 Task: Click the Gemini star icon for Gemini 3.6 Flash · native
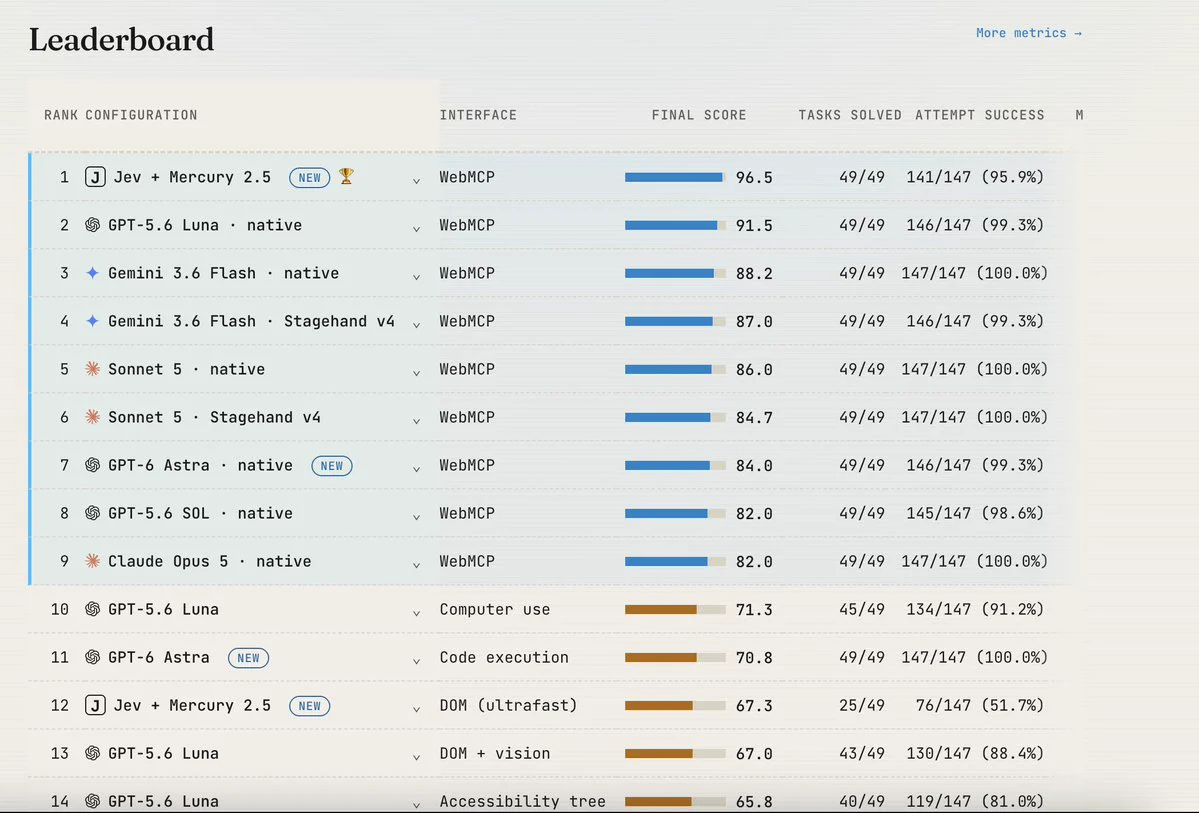point(93,273)
